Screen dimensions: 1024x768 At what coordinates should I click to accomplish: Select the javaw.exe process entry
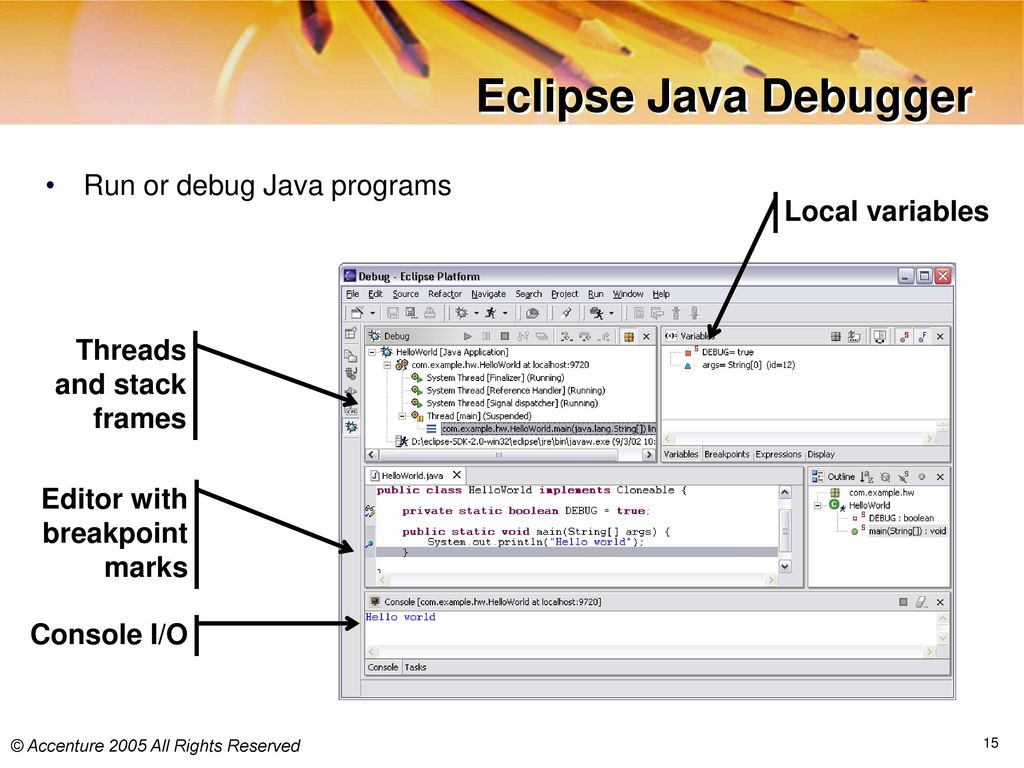pos(533,441)
